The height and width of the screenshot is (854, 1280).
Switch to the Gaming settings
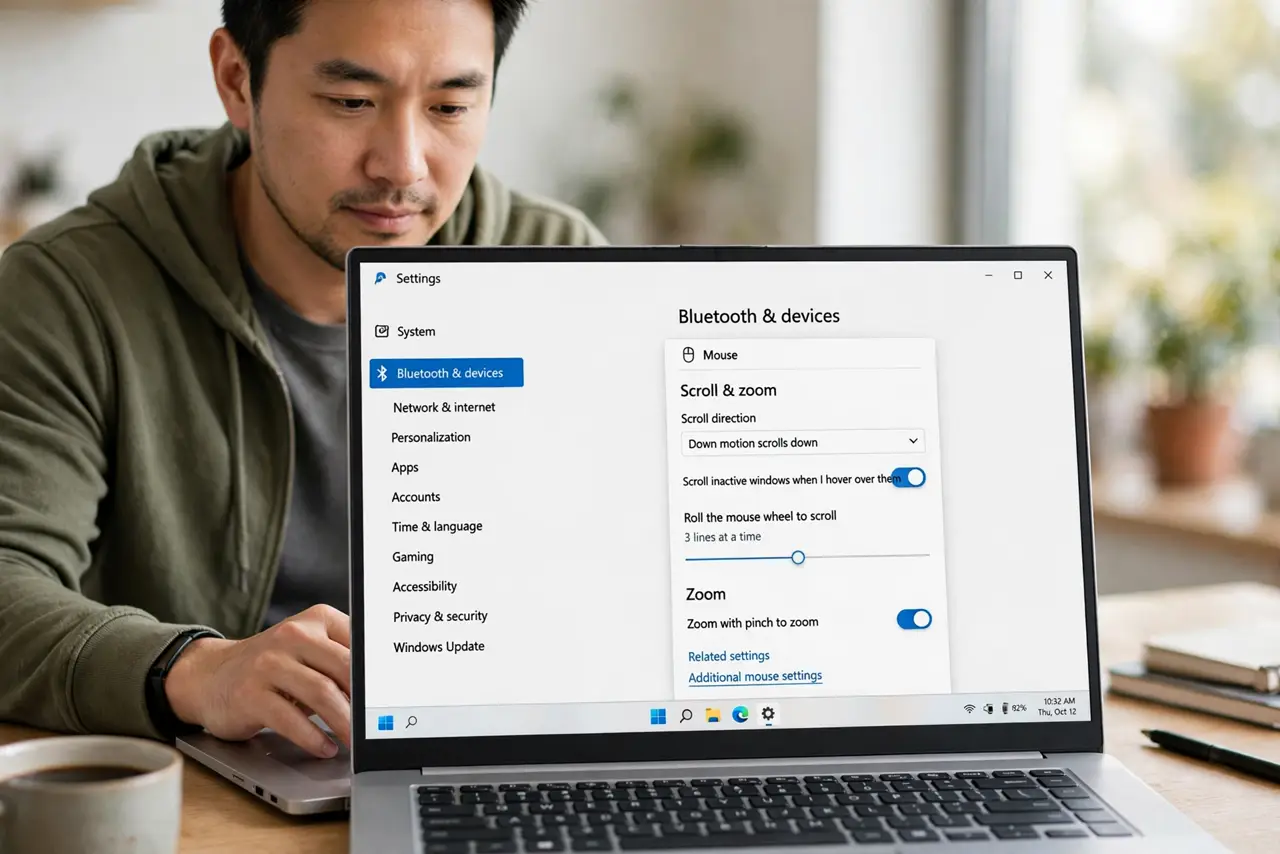413,557
